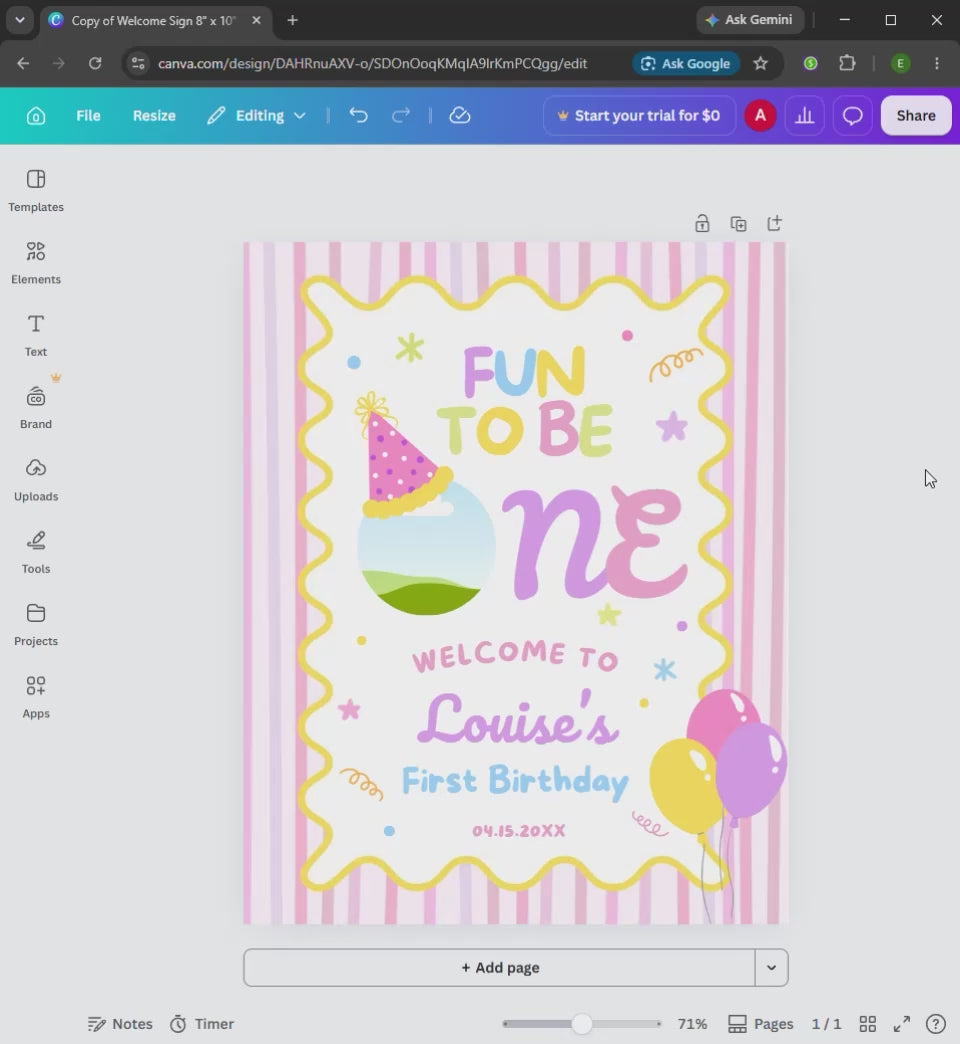Open the File menu
Image resolution: width=960 pixels, height=1044 pixels.
click(x=88, y=116)
